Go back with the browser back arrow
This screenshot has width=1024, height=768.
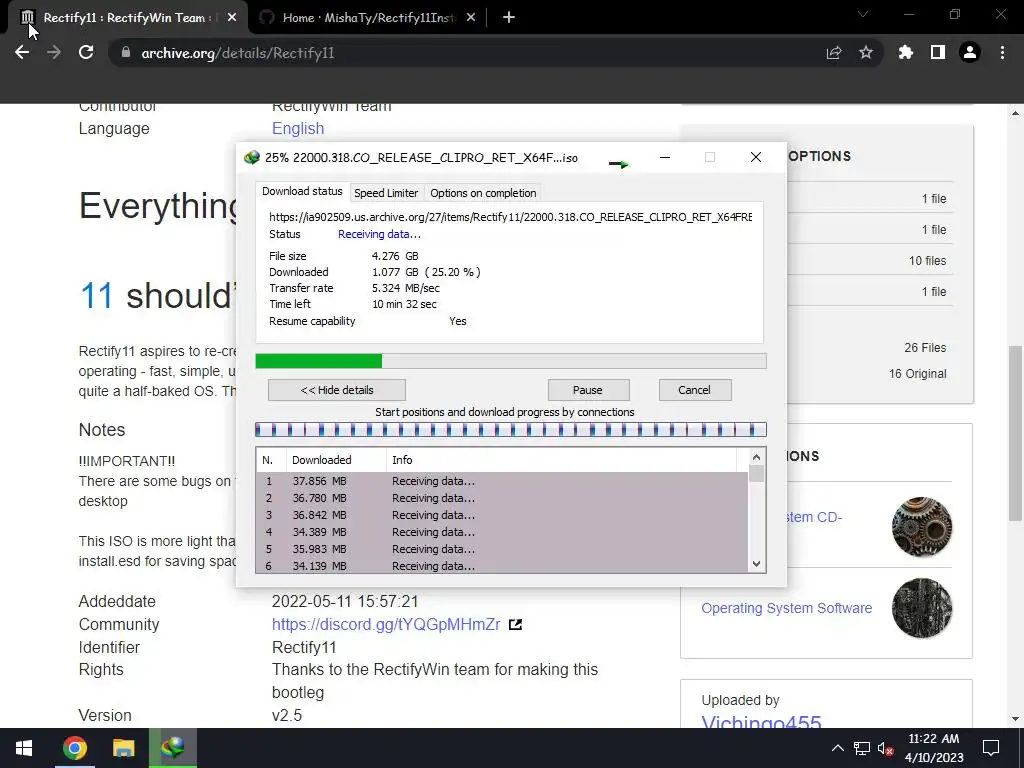click(22, 52)
